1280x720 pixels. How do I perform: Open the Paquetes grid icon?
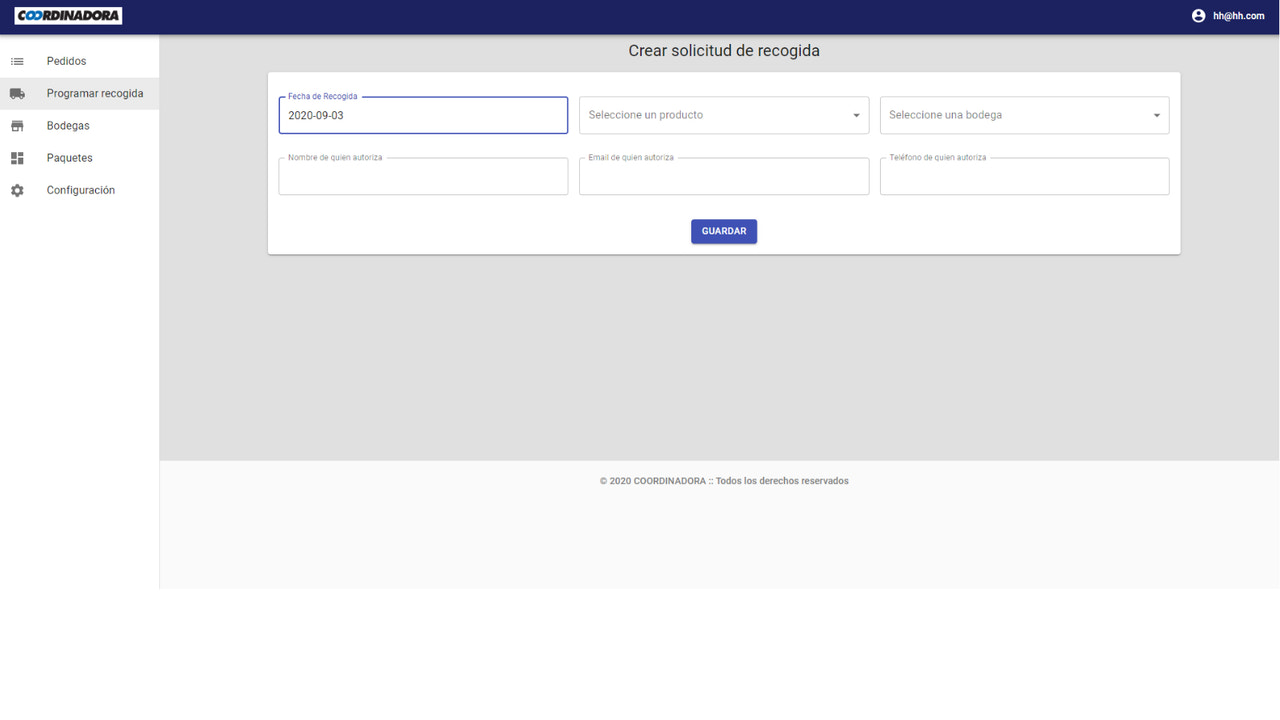[x=16, y=157]
